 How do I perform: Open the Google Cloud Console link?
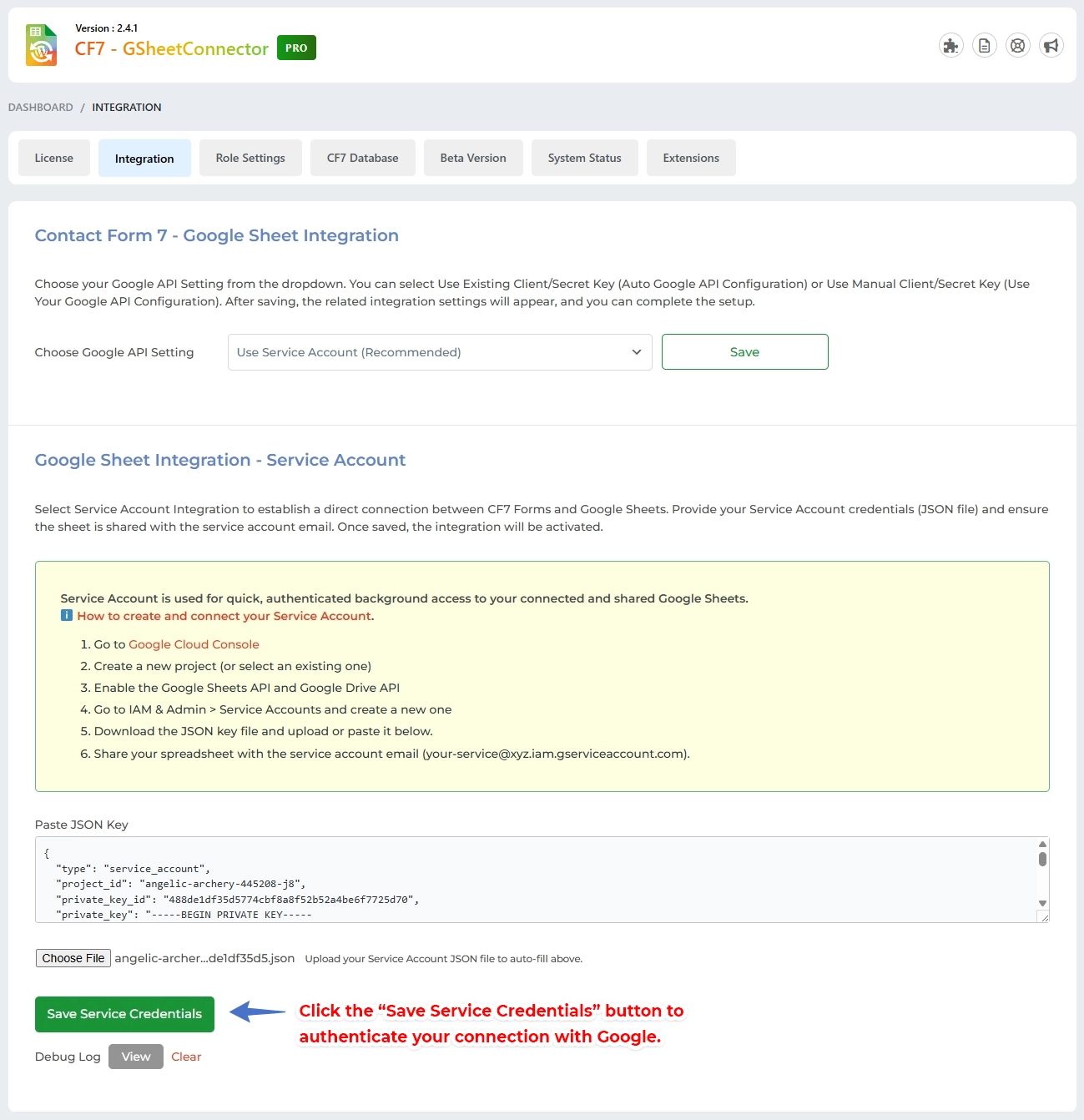click(193, 643)
